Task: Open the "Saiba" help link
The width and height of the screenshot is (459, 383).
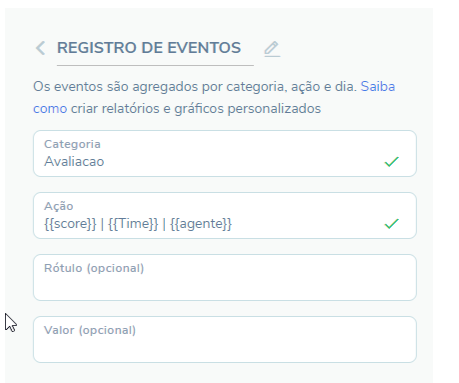Action: click(x=378, y=87)
